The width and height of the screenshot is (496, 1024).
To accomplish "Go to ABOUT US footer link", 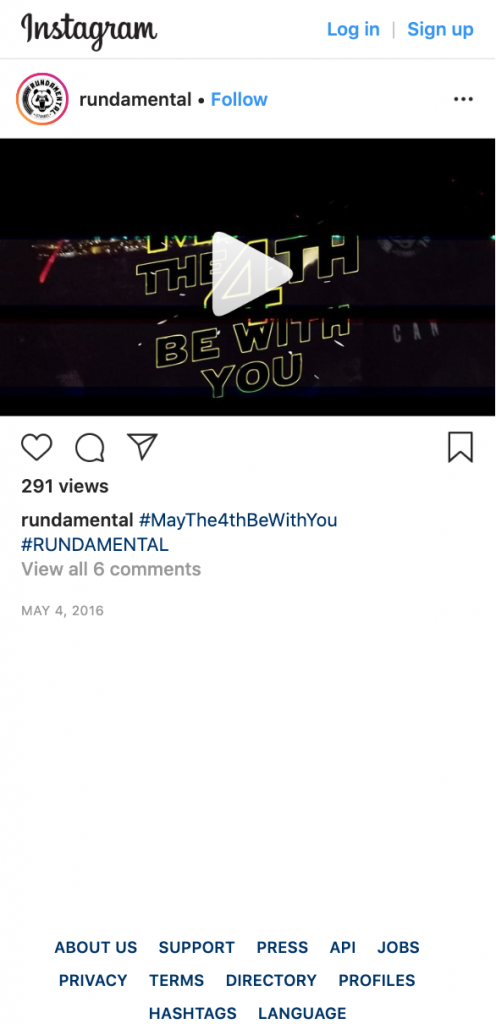I will [96, 948].
